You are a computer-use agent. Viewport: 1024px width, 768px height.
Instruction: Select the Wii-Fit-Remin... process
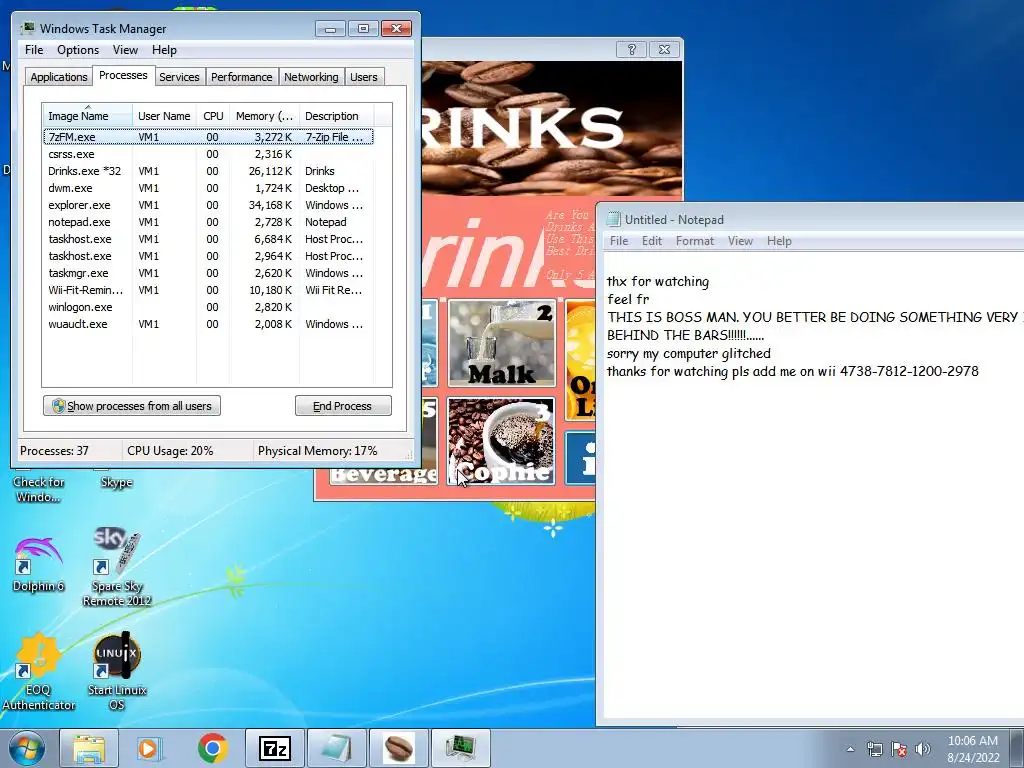click(x=208, y=290)
